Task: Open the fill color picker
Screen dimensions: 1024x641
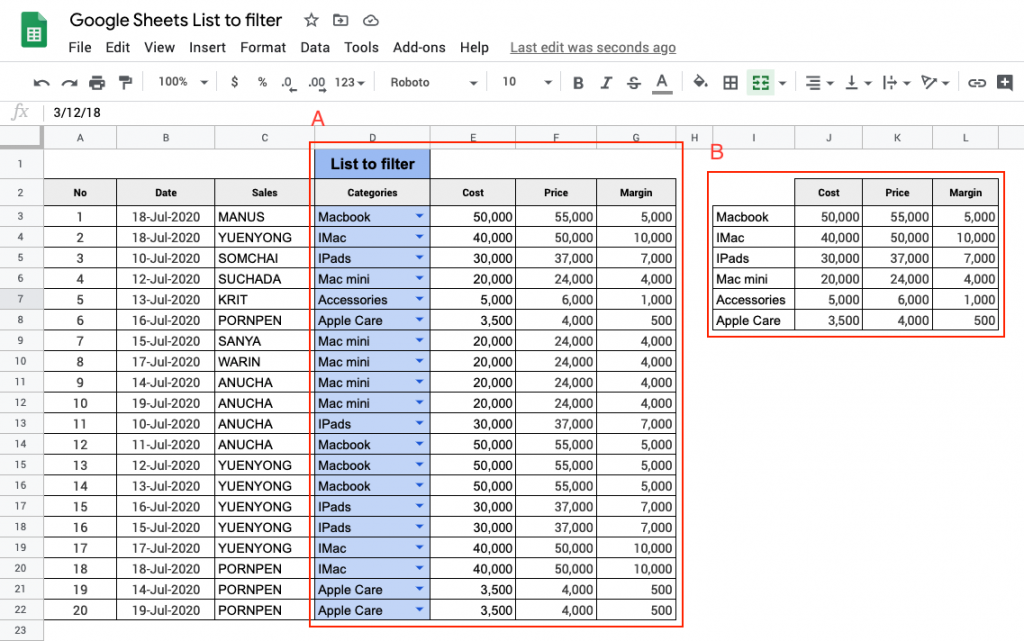Action: point(700,82)
